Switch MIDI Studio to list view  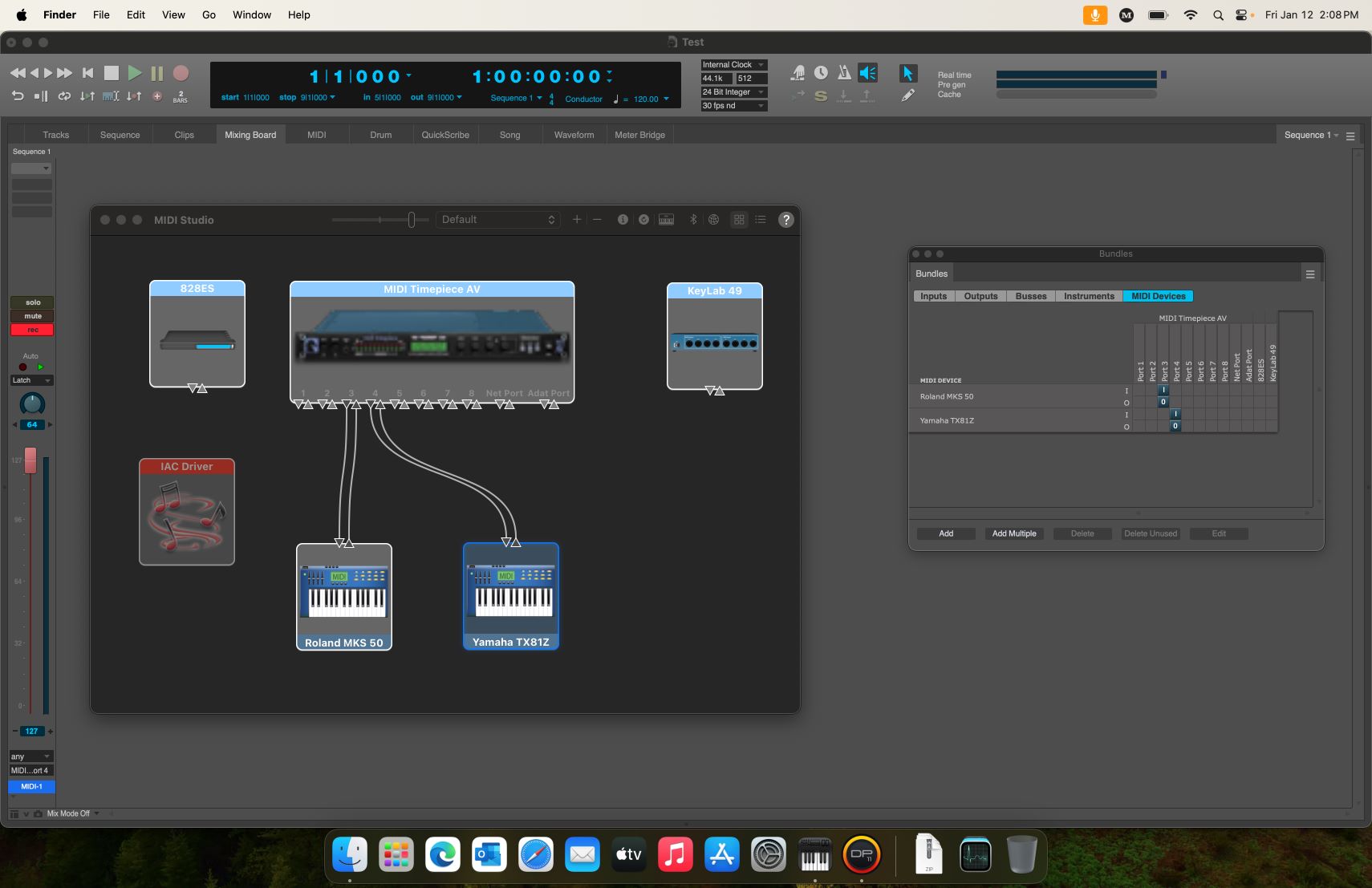761,219
